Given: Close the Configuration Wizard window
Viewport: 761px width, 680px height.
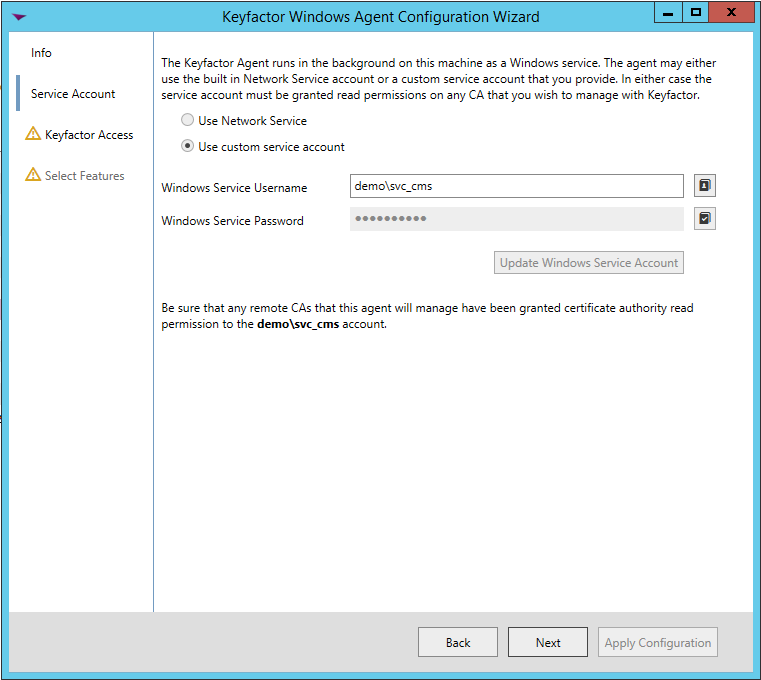Looking at the screenshot, I should click(x=731, y=12).
